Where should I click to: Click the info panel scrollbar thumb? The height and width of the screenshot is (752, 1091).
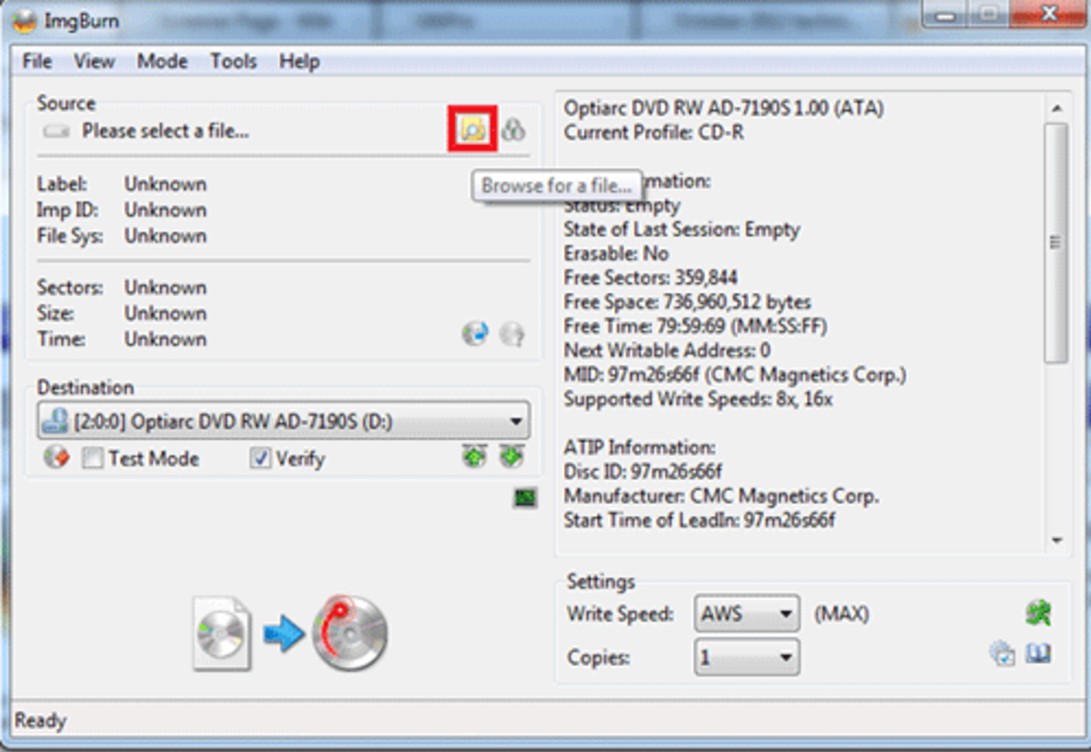(1056, 243)
